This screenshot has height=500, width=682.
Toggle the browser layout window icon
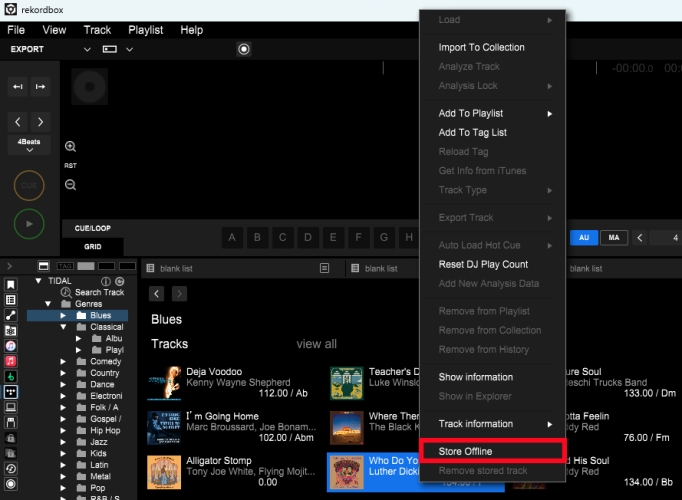pos(43,266)
